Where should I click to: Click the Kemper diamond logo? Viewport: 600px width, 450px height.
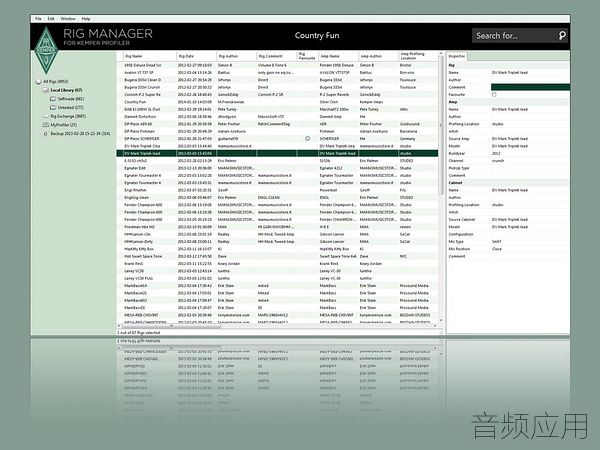(x=46, y=50)
